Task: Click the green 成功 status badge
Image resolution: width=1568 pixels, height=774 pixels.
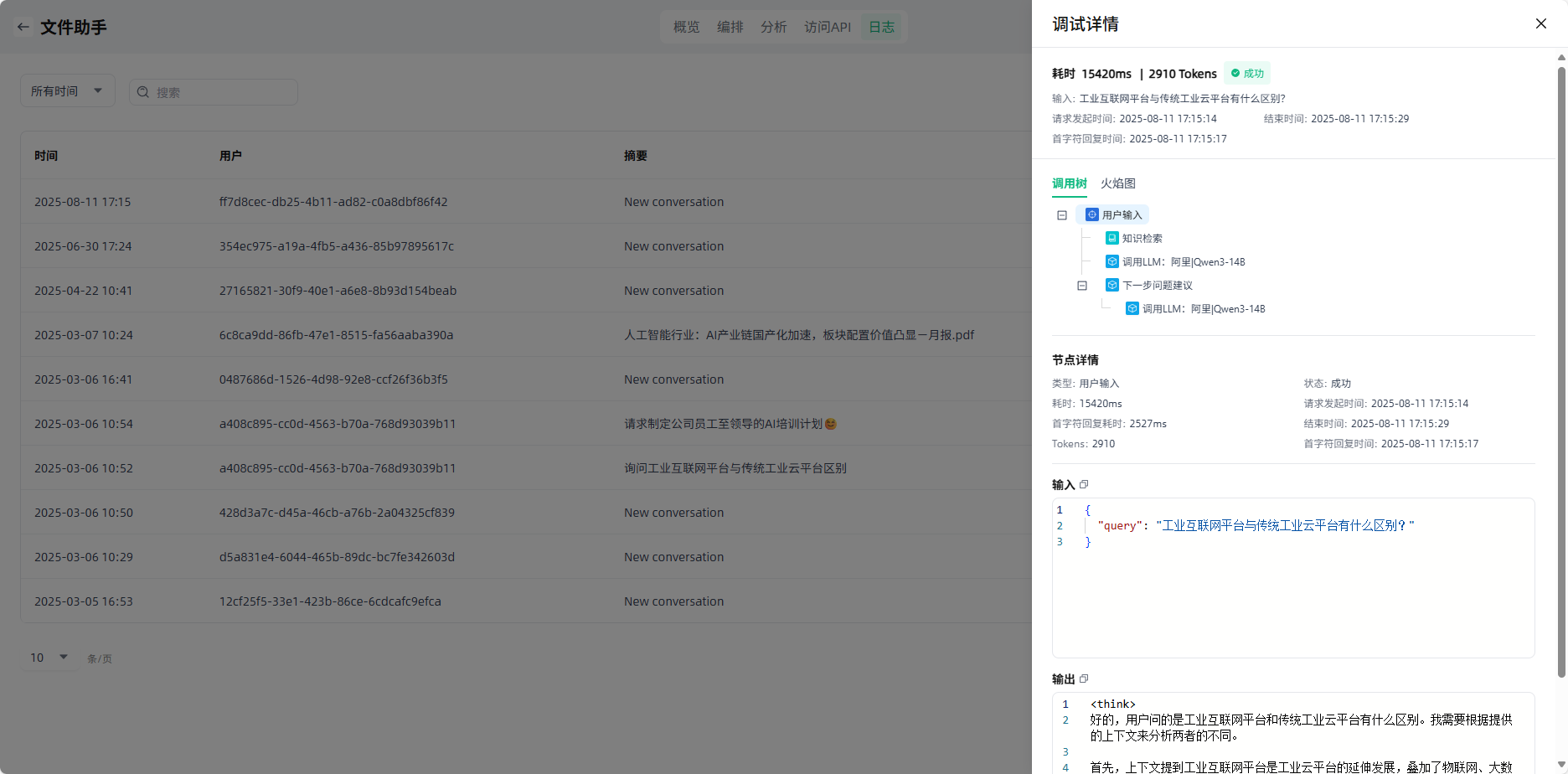Action: click(1247, 73)
